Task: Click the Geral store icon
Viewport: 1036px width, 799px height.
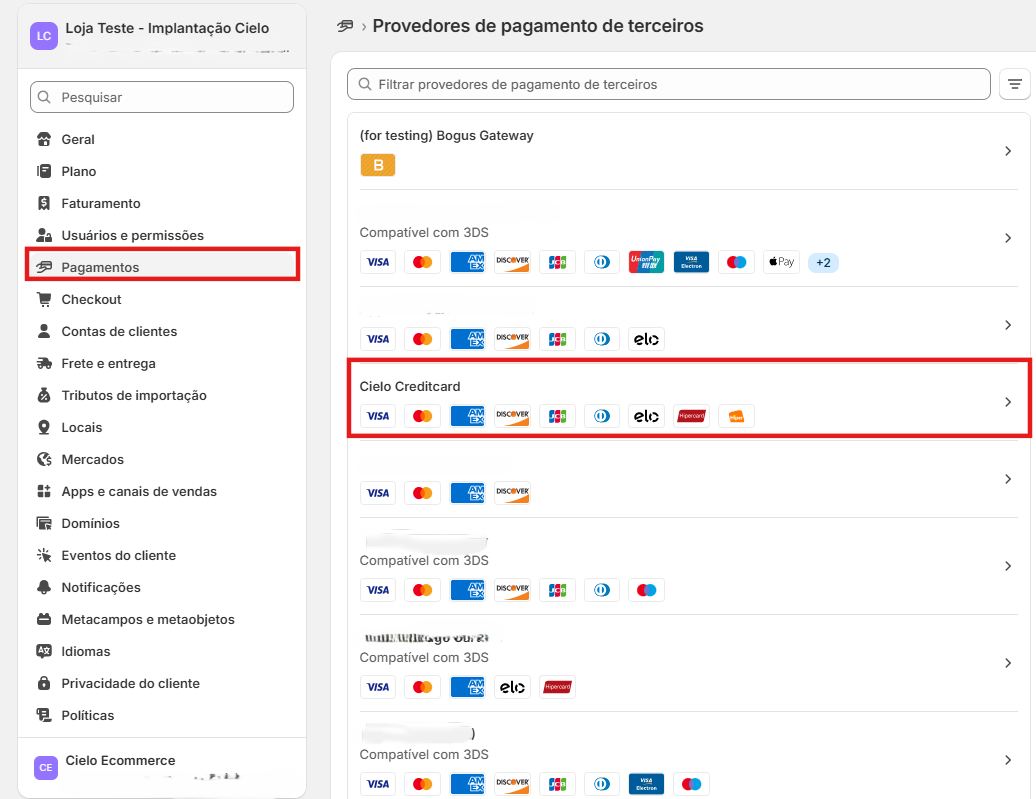Action: [44, 139]
